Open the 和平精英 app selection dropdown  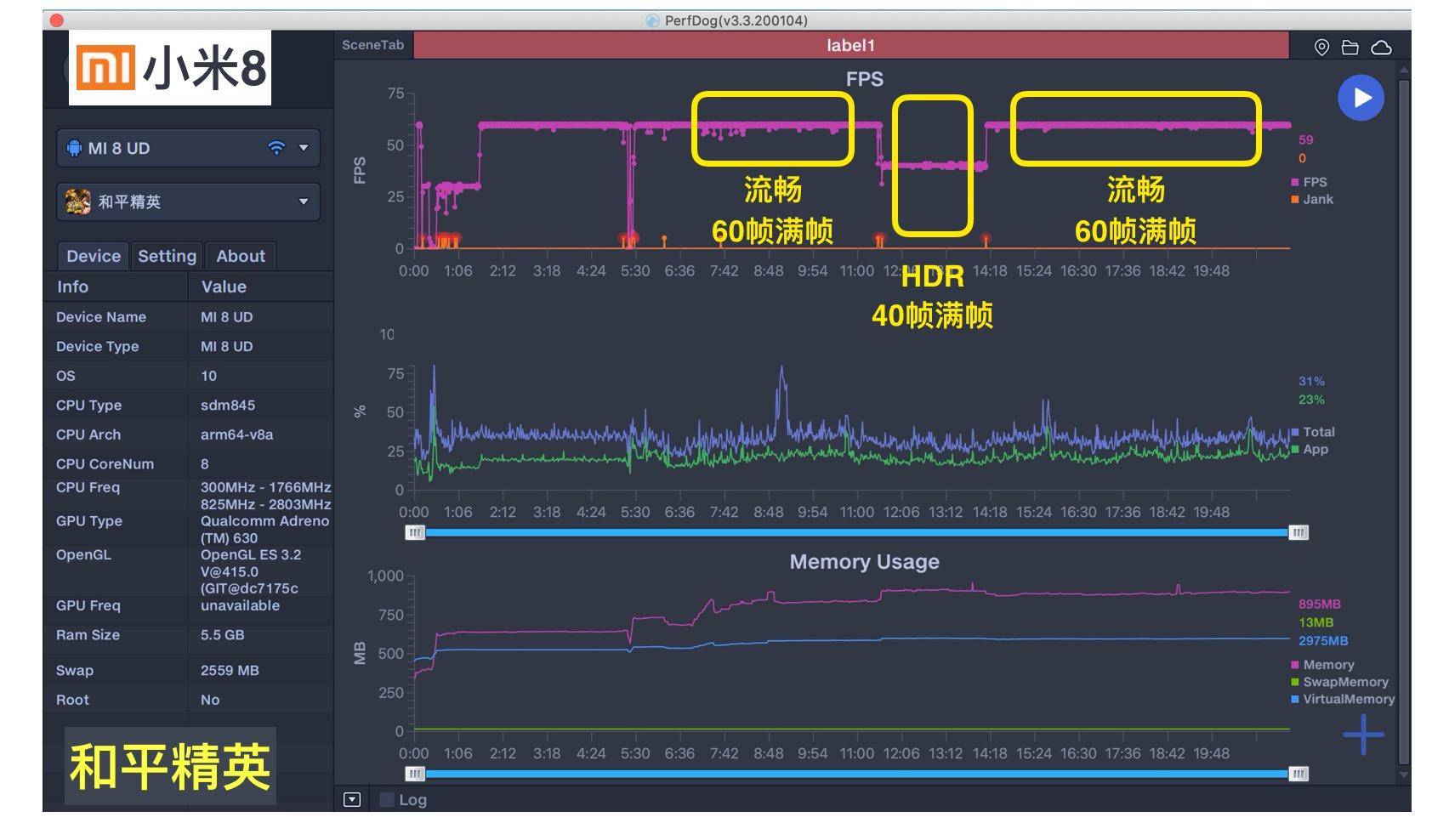[x=304, y=202]
